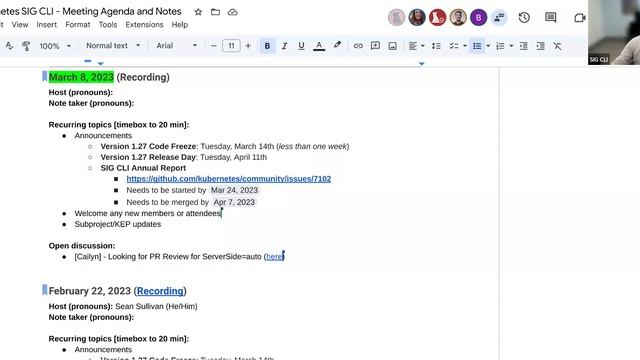
Task: Open line and paragraph spacing
Action: point(436,46)
